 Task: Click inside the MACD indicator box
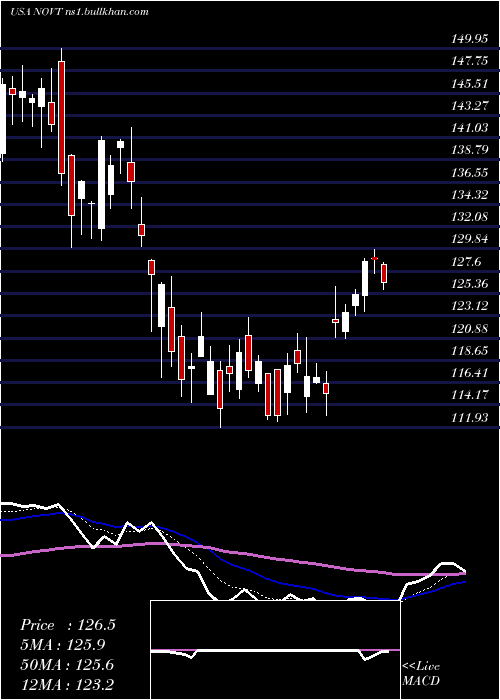tap(275, 650)
